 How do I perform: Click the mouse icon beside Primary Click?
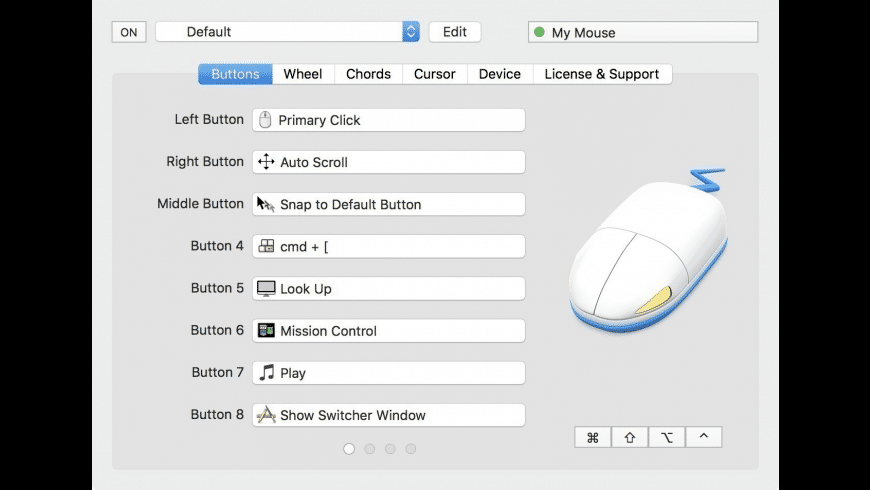265,120
